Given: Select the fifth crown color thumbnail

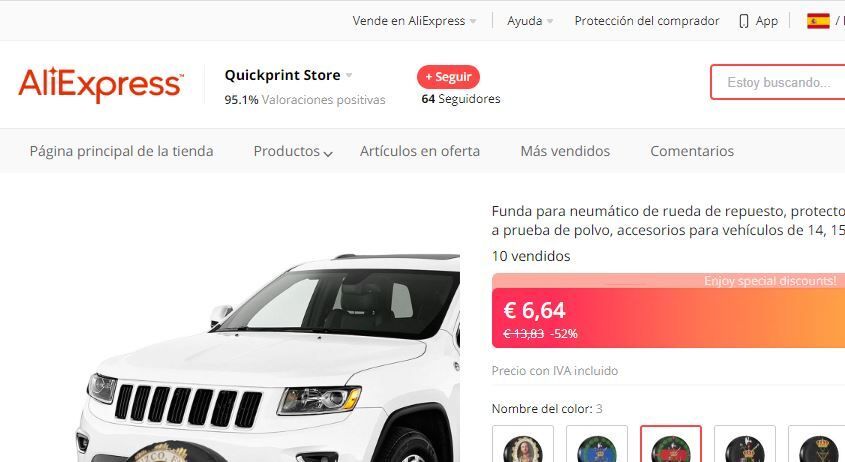Looking at the screenshot, I should tap(817, 444).
